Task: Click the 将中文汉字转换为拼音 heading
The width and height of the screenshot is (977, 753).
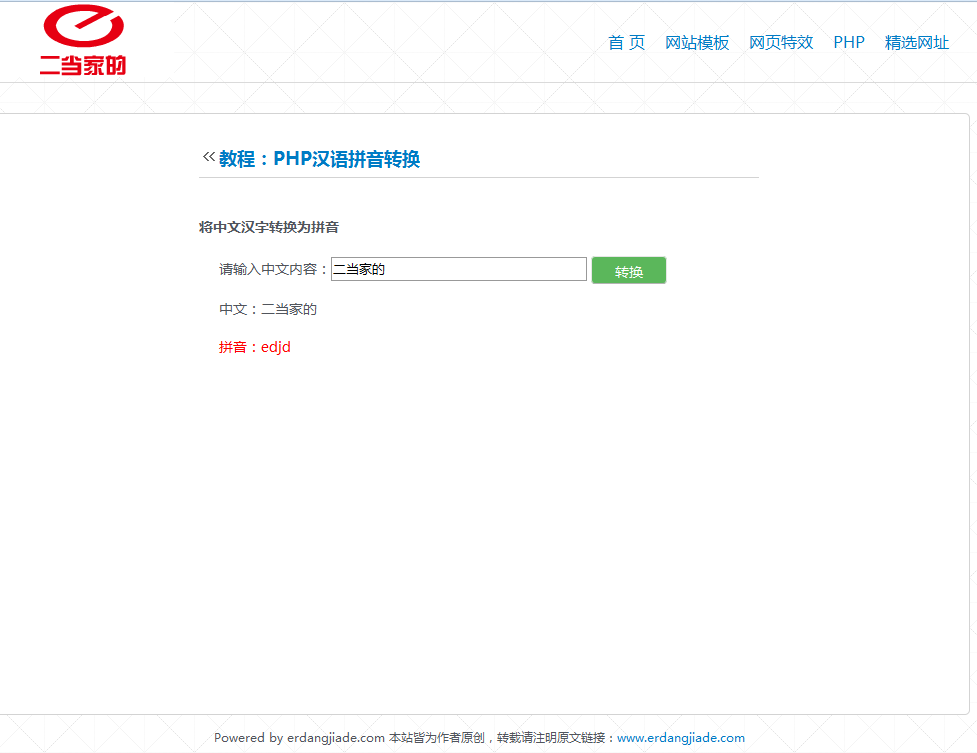Action: coord(269,227)
